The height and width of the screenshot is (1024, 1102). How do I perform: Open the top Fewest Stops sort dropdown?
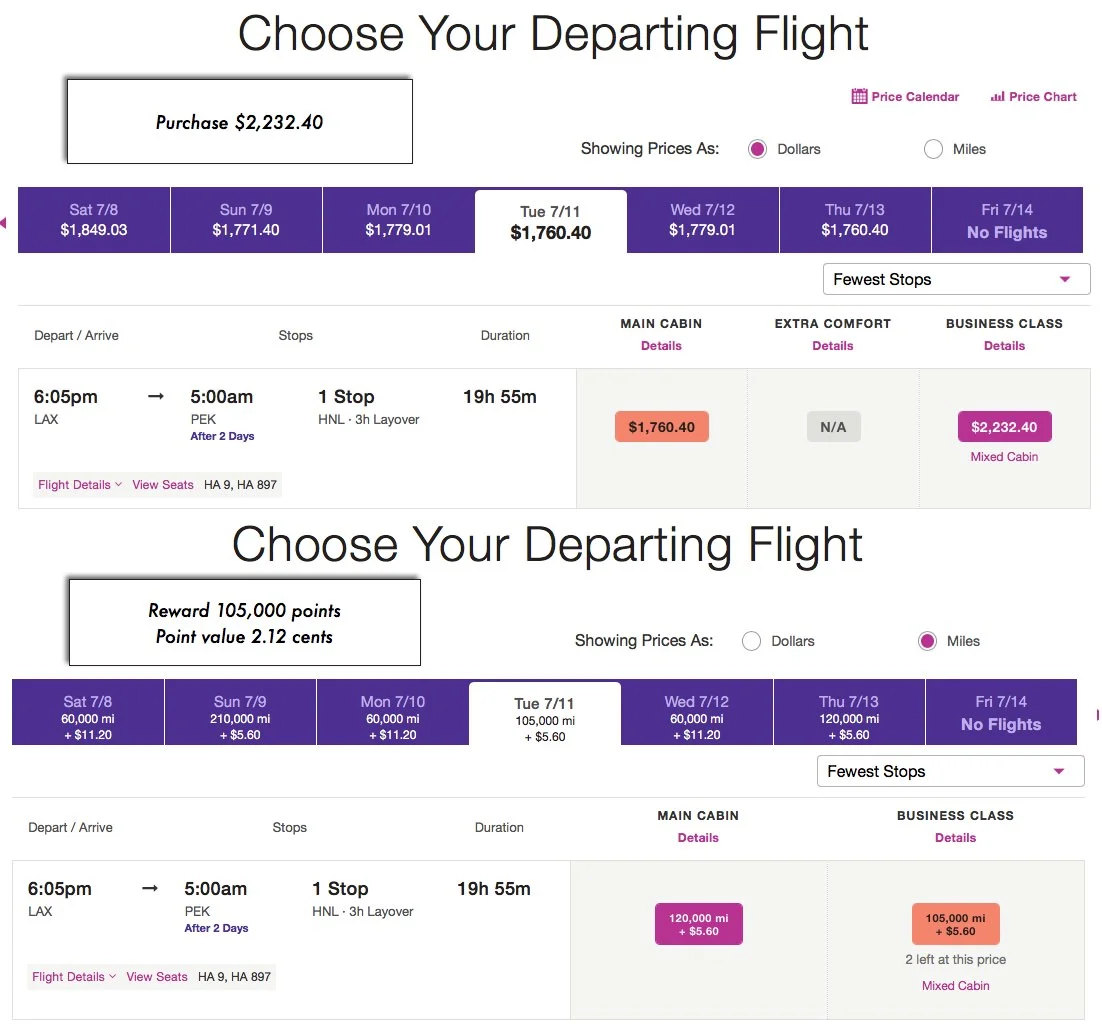(957, 279)
